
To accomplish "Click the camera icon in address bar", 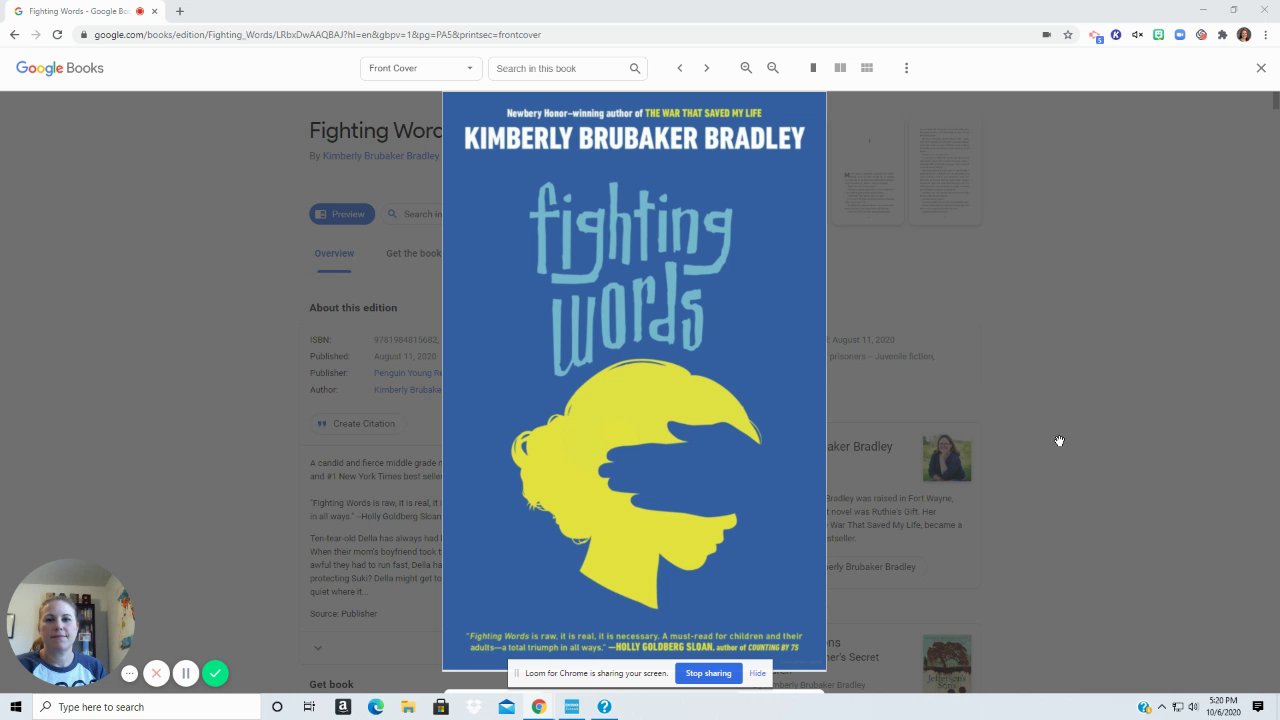I will [1047, 34].
